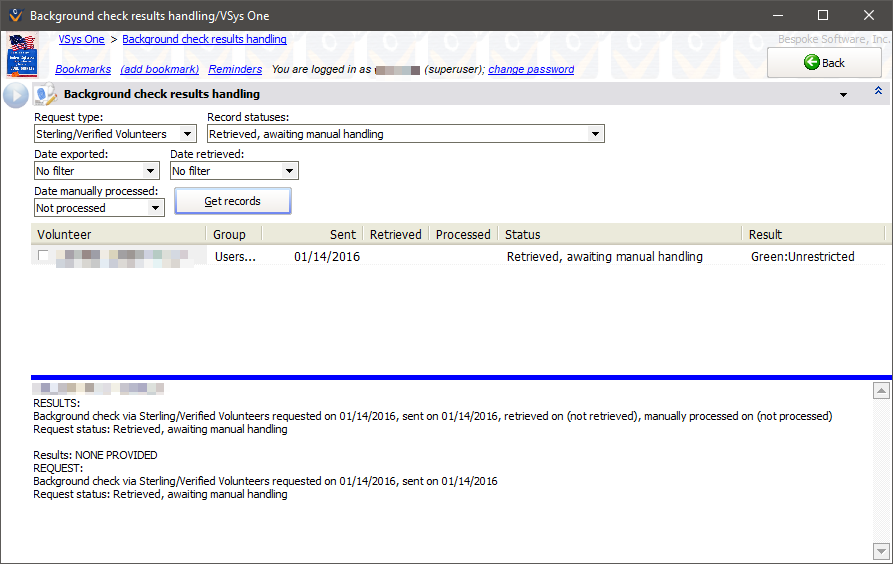Viewport: 893px width, 564px height.
Task: Click the VSys app icon in title bar
Action: (14, 16)
